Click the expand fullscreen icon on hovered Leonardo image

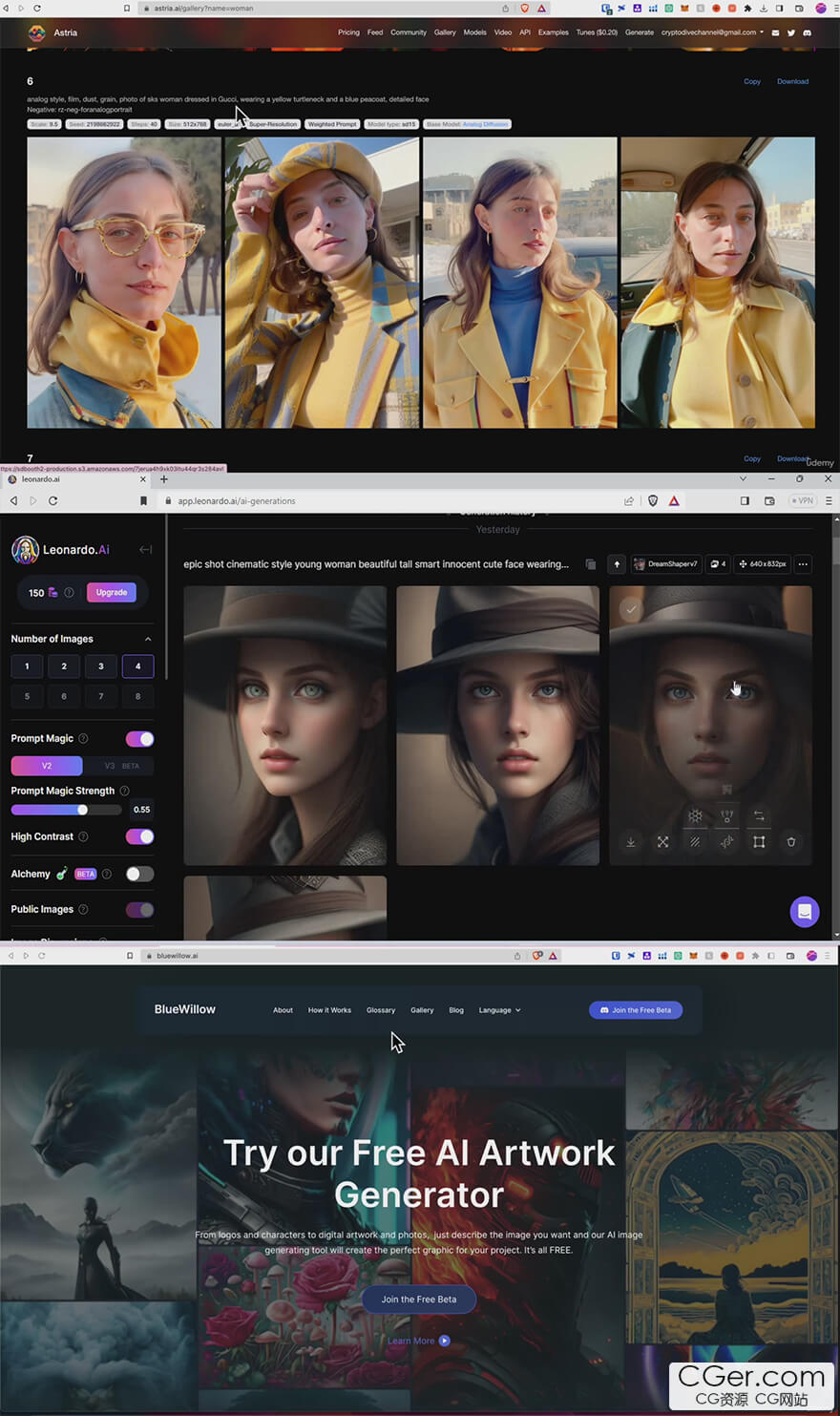pos(663,842)
